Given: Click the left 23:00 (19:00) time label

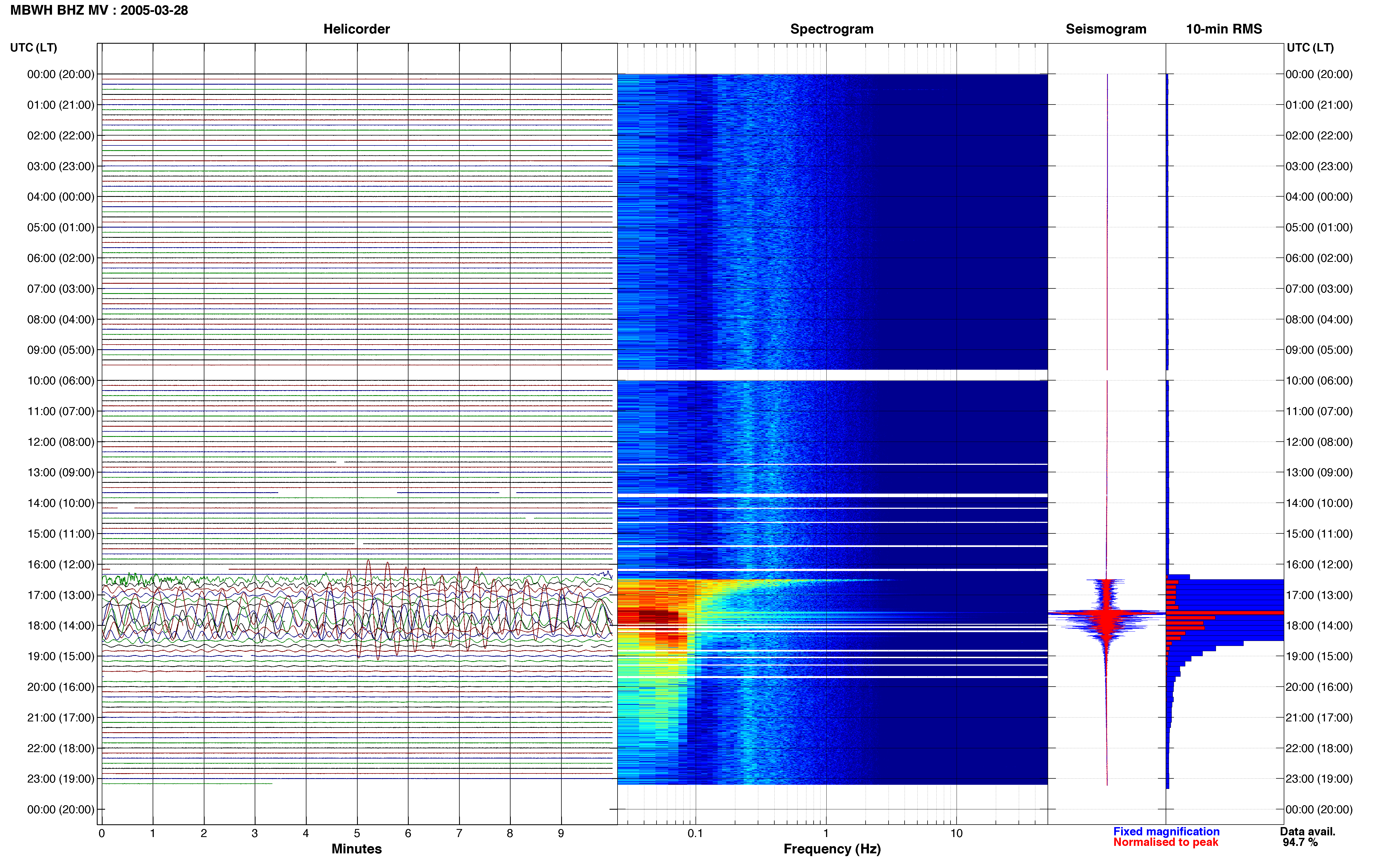Looking at the screenshot, I should 61,778.
